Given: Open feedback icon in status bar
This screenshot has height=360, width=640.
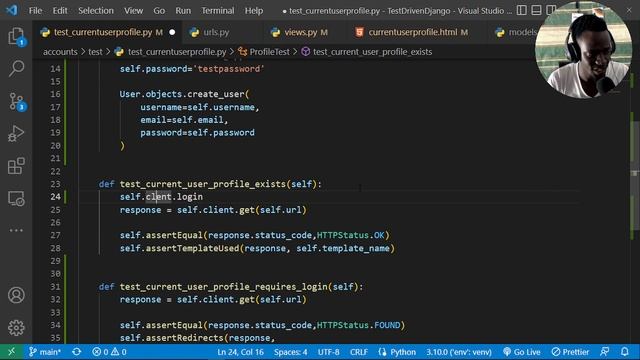Looking at the screenshot, I should pyautogui.click(x=605, y=352).
